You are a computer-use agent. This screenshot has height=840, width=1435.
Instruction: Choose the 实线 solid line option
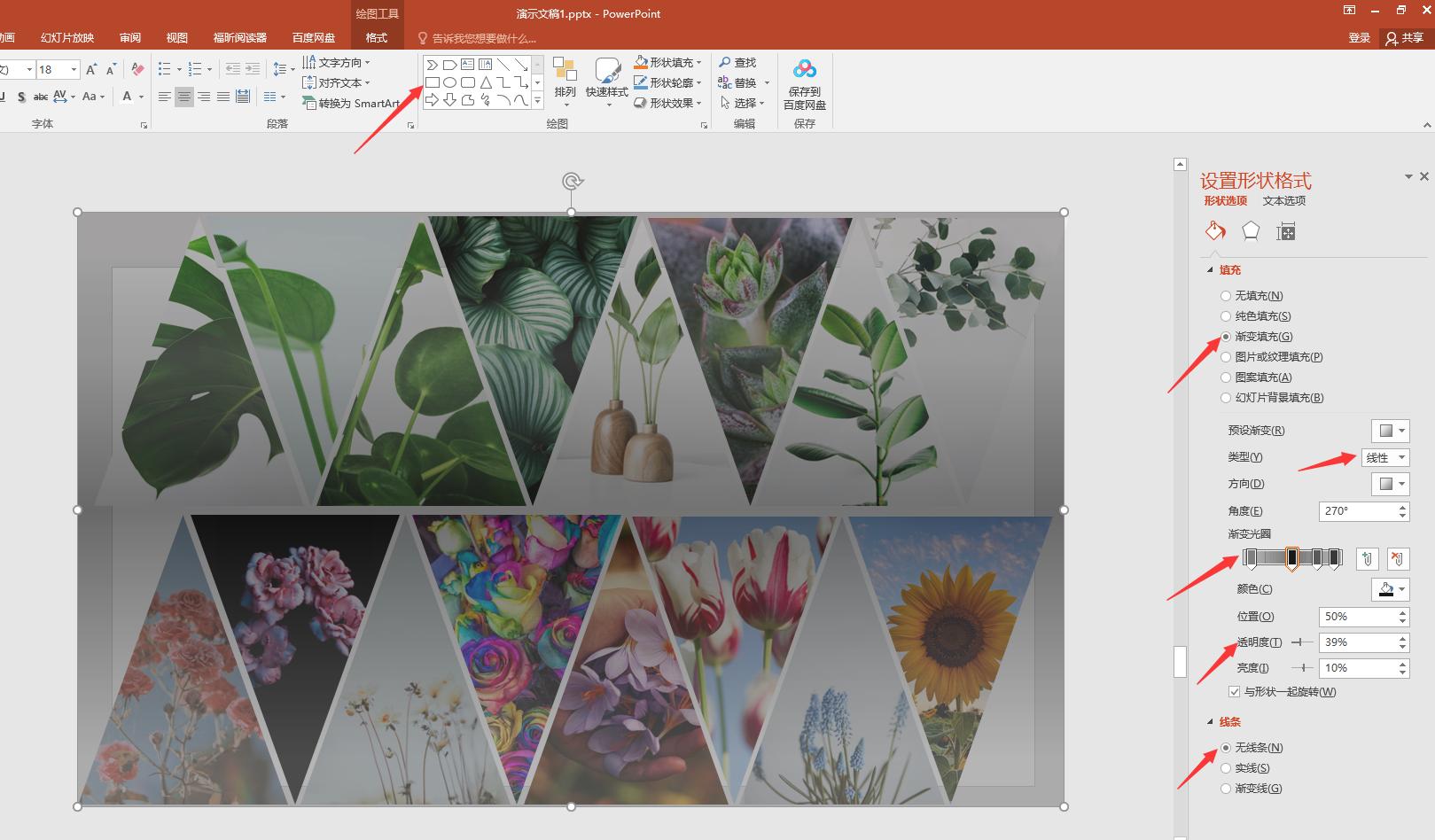point(1226,768)
